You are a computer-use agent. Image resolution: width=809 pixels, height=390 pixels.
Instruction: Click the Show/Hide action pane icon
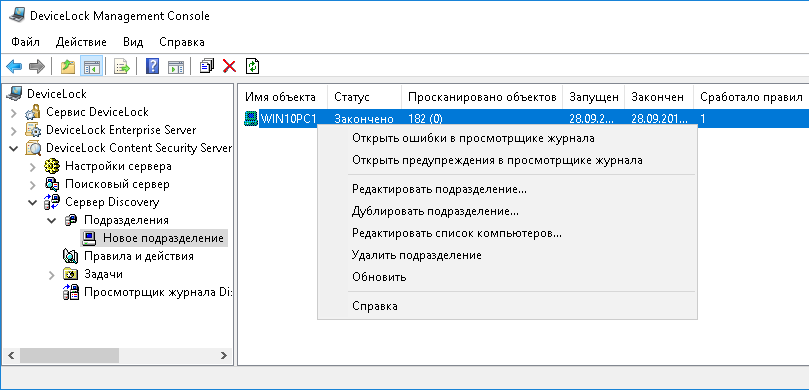175,66
